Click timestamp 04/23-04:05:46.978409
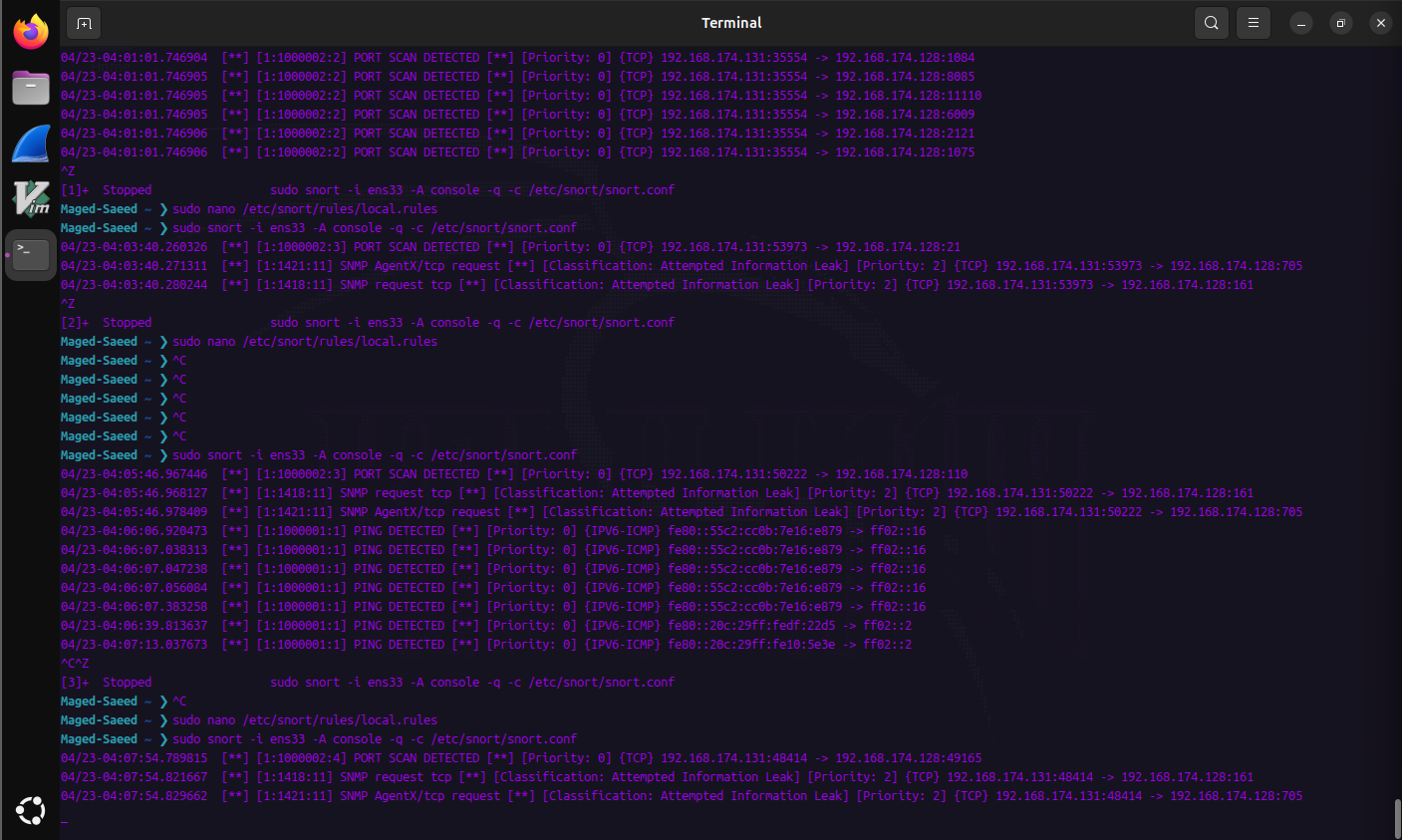Image resolution: width=1402 pixels, height=840 pixels. [135, 512]
